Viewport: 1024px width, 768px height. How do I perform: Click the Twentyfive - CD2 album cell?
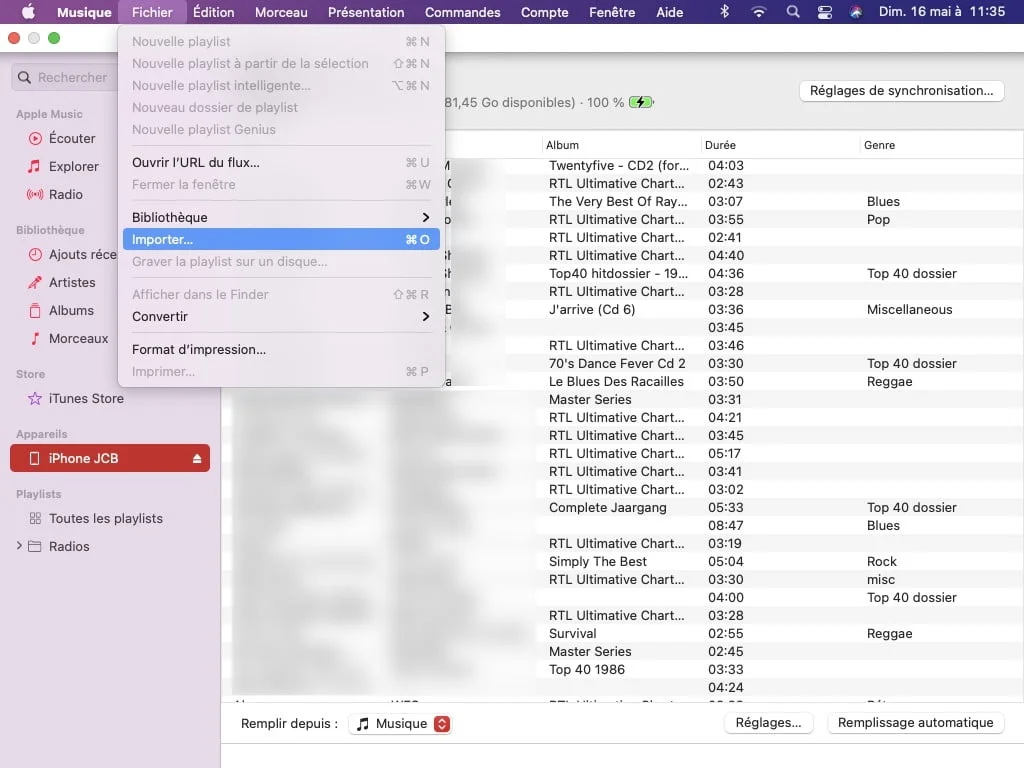click(x=618, y=166)
